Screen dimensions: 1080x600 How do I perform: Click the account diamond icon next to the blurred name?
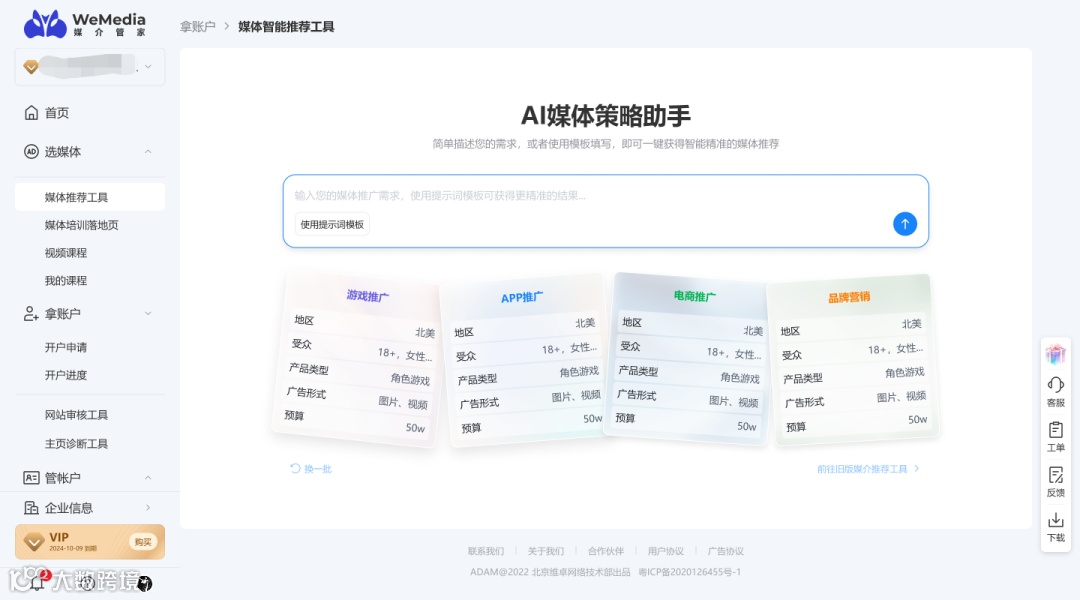(x=30, y=67)
